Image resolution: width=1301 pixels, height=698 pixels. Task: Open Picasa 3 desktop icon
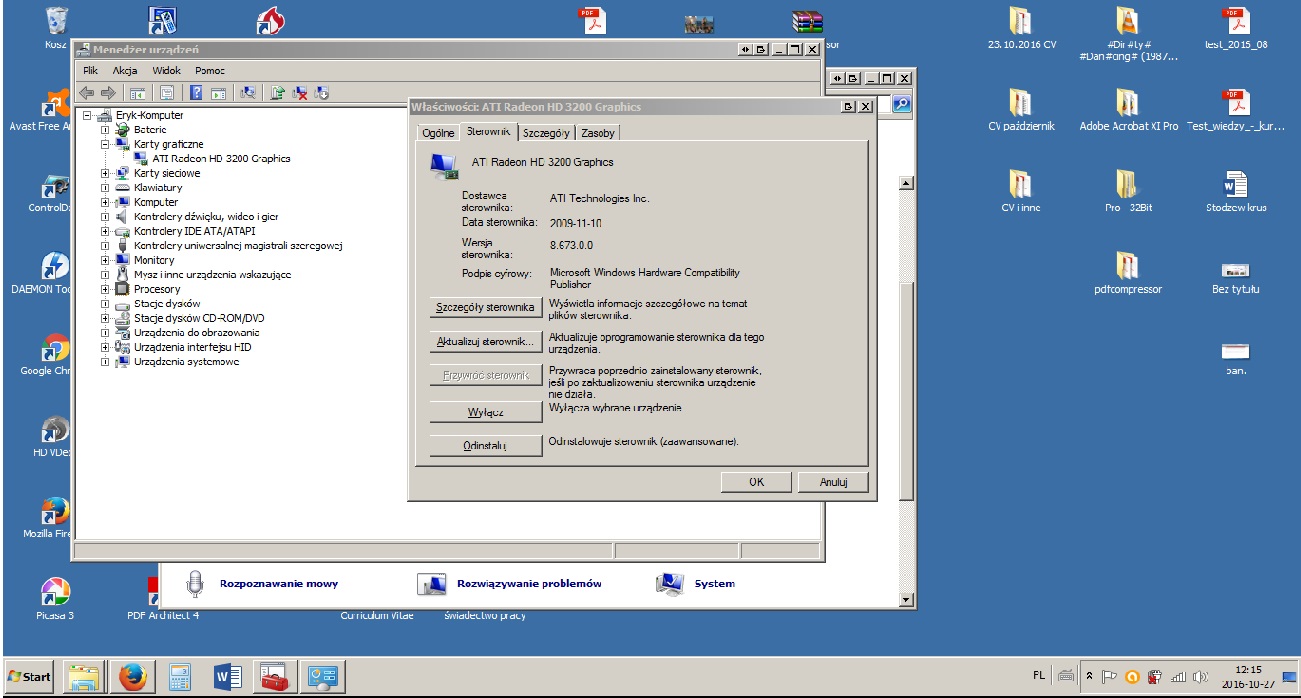click(x=55, y=599)
